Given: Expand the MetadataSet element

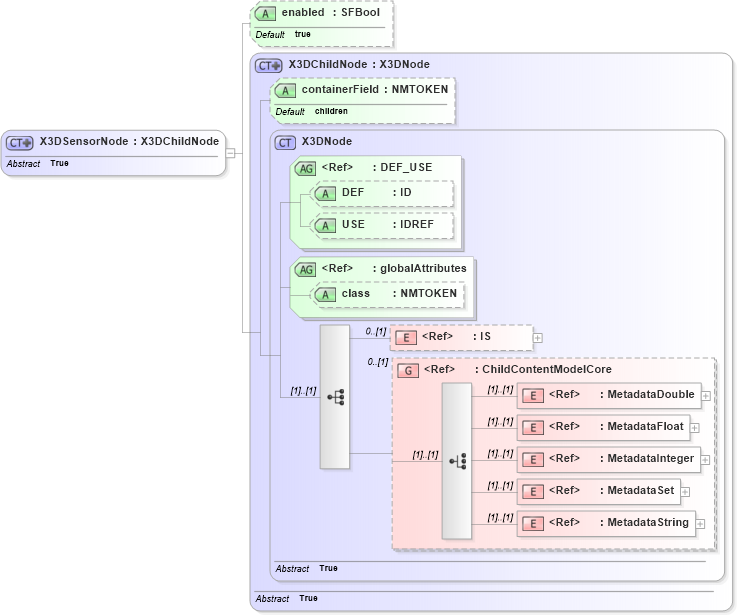Looking at the screenshot, I should [685, 492].
